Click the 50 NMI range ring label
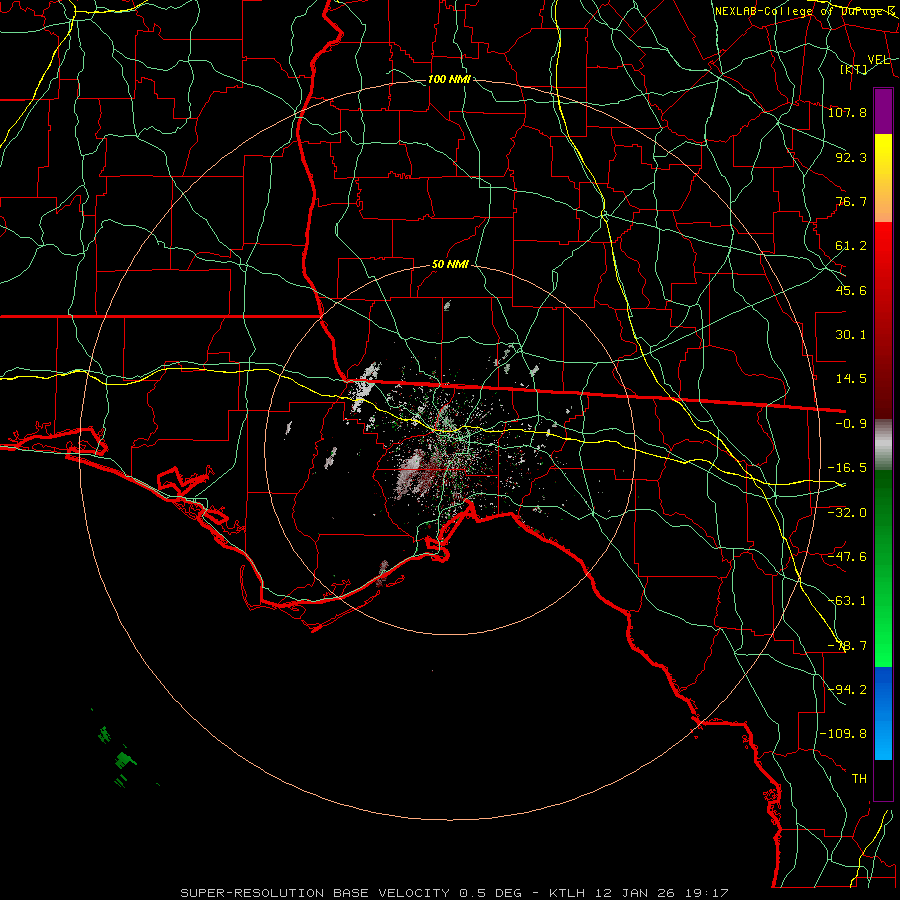900x900 pixels. coord(450,265)
